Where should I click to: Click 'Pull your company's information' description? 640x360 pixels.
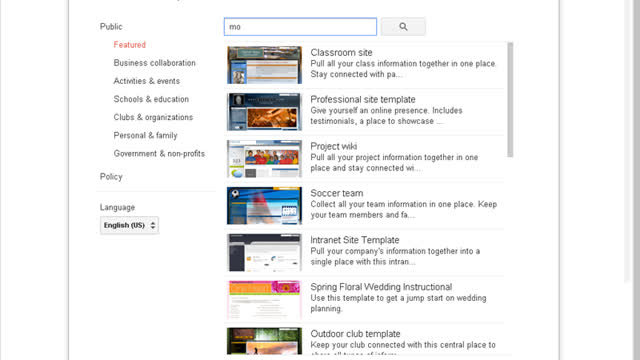[395, 257]
